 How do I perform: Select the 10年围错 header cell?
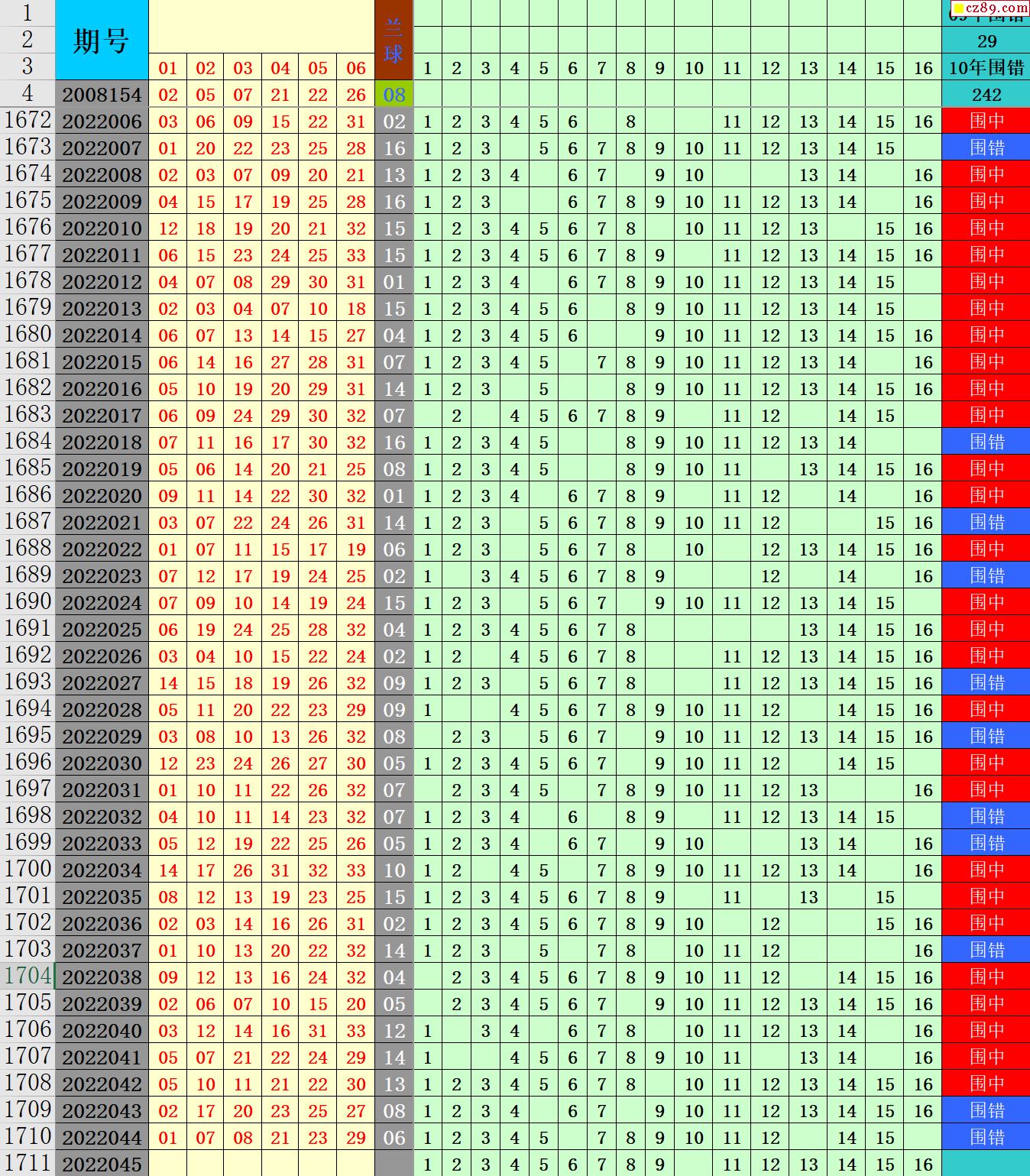[986, 68]
